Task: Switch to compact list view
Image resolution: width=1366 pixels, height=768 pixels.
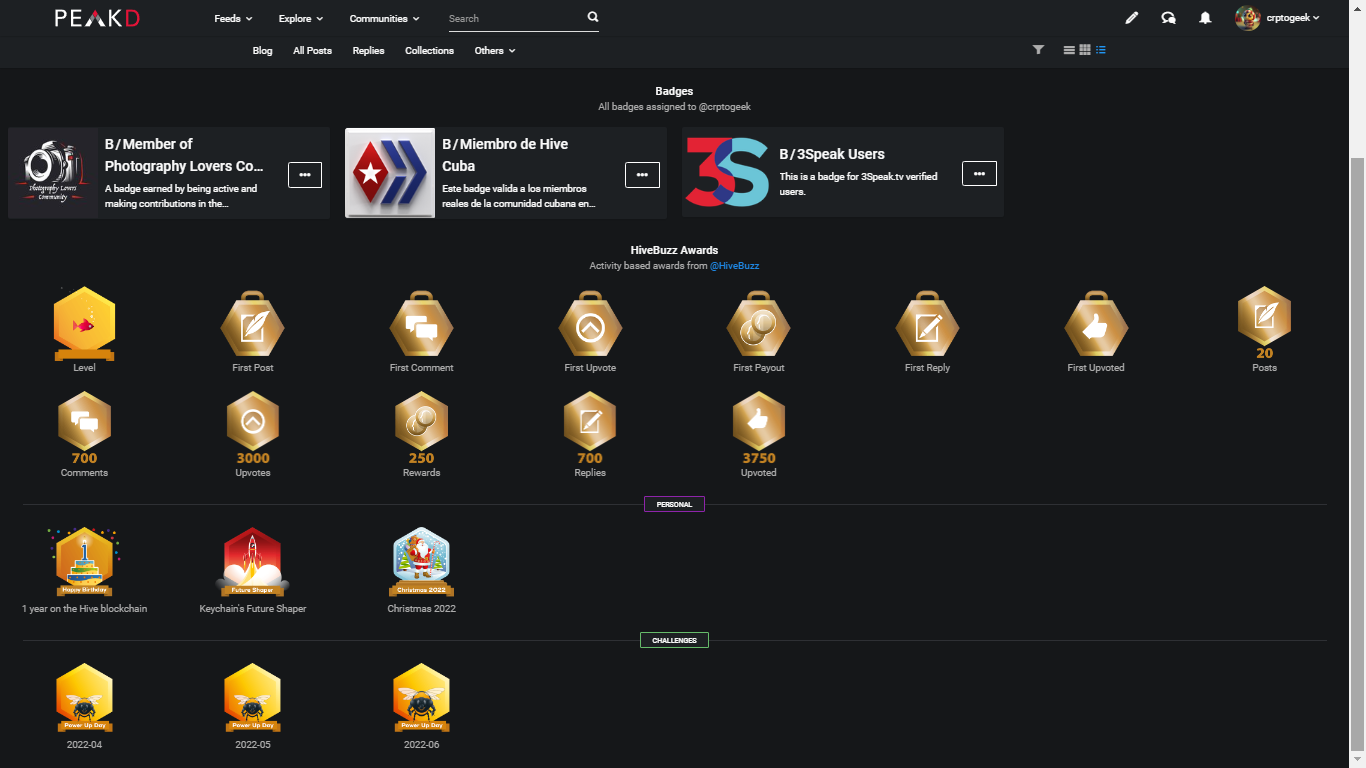Action: pyautogui.click(x=1069, y=50)
